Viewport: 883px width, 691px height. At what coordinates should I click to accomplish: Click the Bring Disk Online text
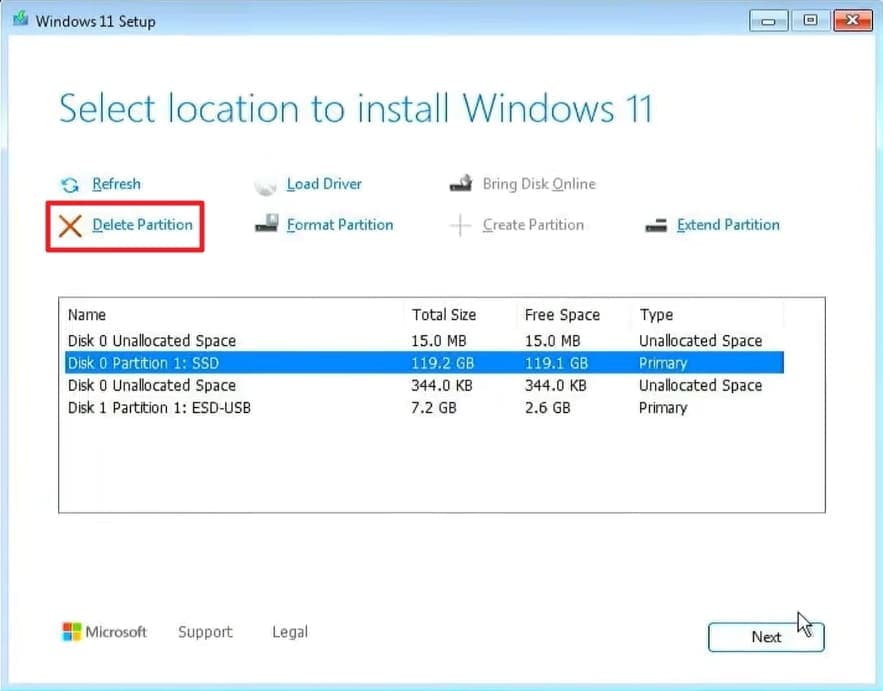539,184
